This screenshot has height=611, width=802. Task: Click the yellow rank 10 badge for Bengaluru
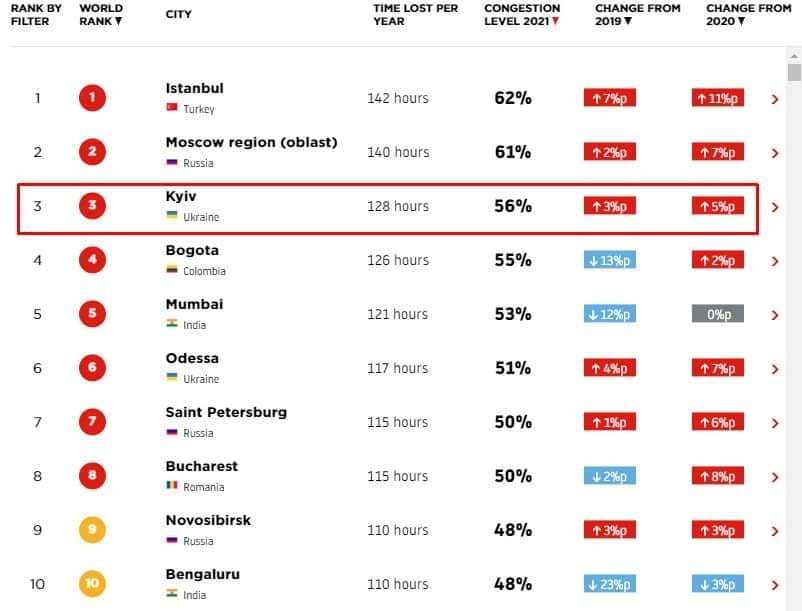coord(92,583)
